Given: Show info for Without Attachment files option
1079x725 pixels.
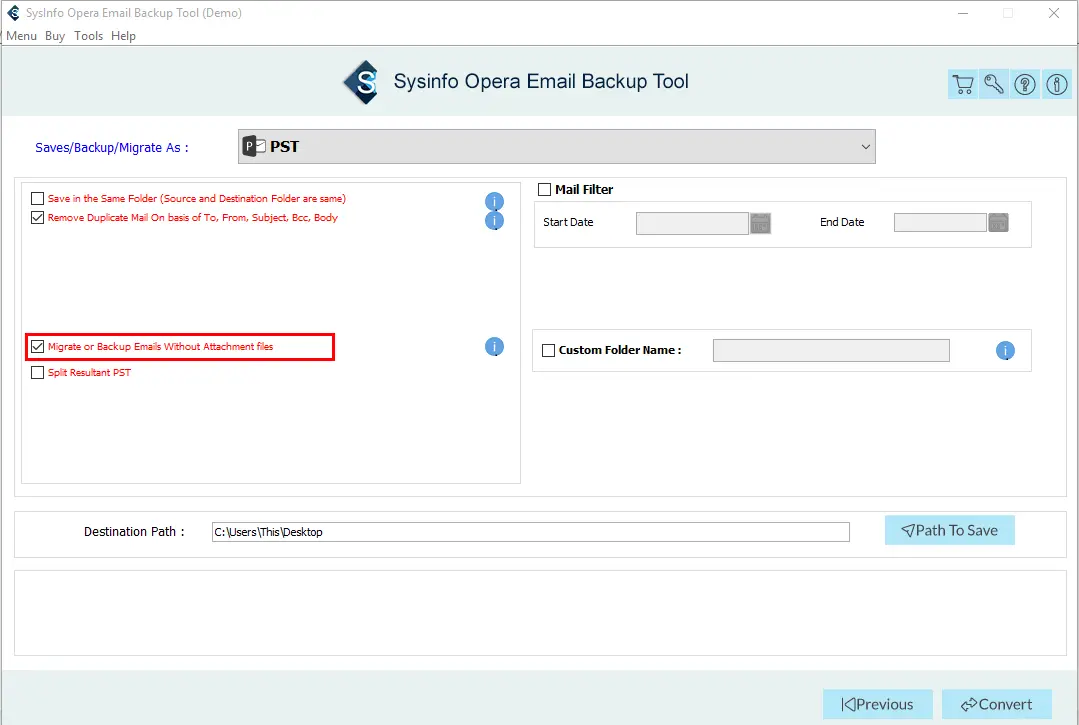Looking at the screenshot, I should pyautogui.click(x=494, y=347).
